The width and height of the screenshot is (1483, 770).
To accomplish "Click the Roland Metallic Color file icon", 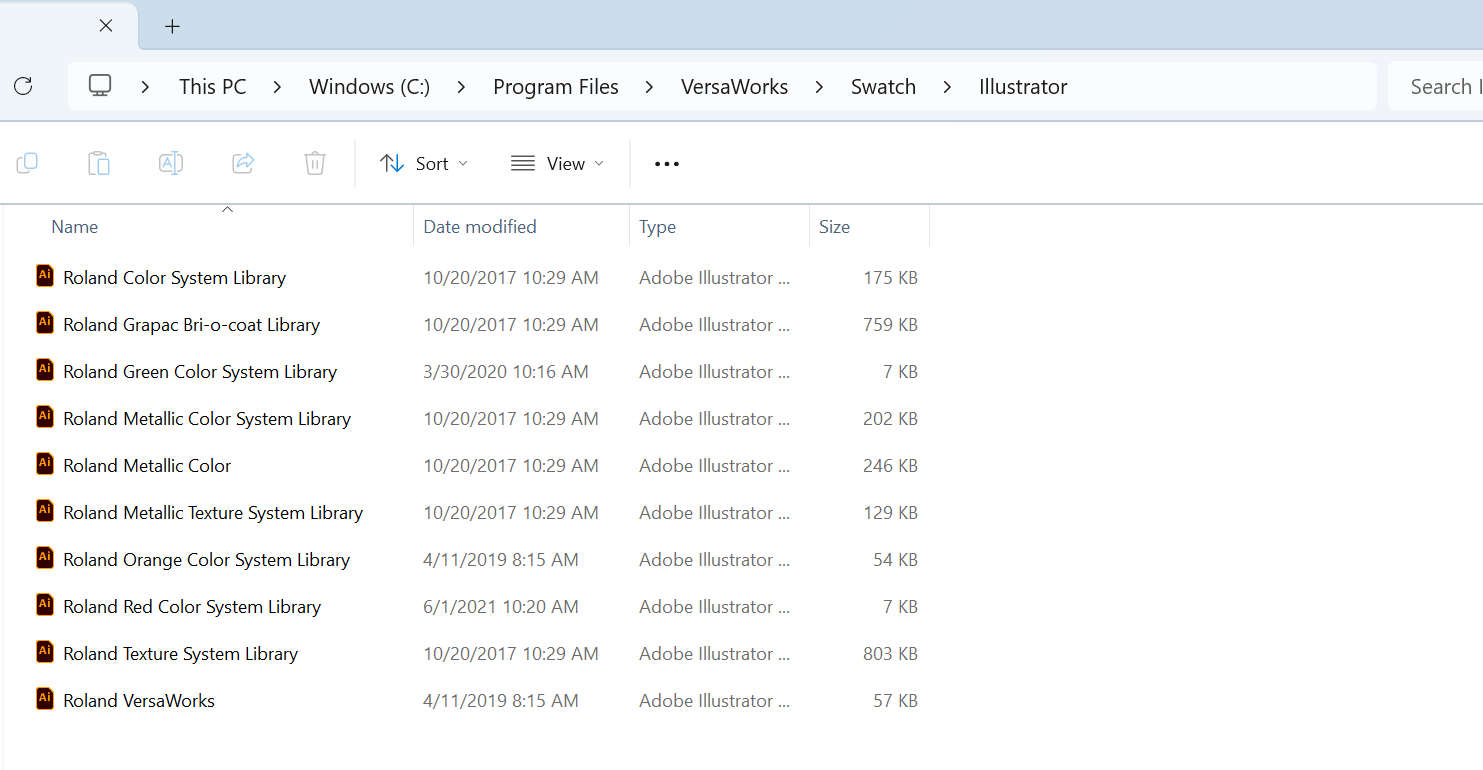I will coord(45,464).
